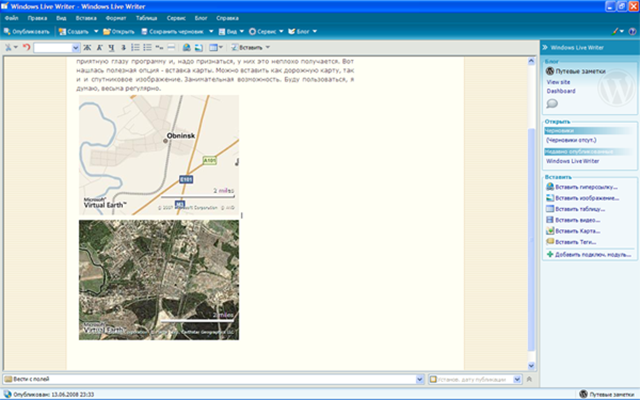Image resolution: width=640 pixels, height=400 pixels.
Task: Click the help question mark icon
Action: (632, 31)
